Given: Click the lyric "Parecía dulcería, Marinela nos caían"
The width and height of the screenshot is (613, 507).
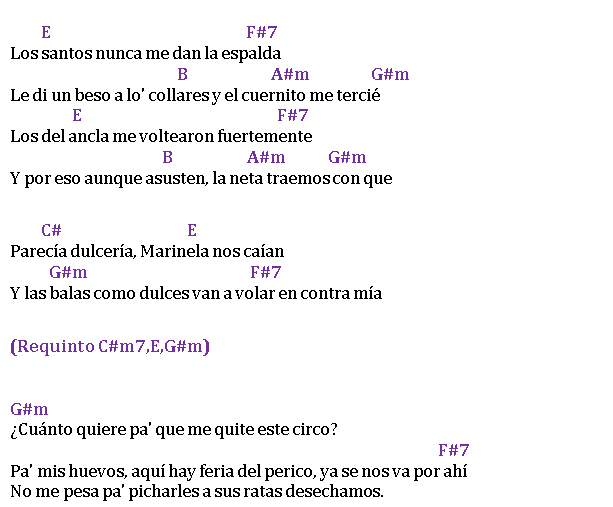Looking at the screenshot, I should (x=147, y=251).
